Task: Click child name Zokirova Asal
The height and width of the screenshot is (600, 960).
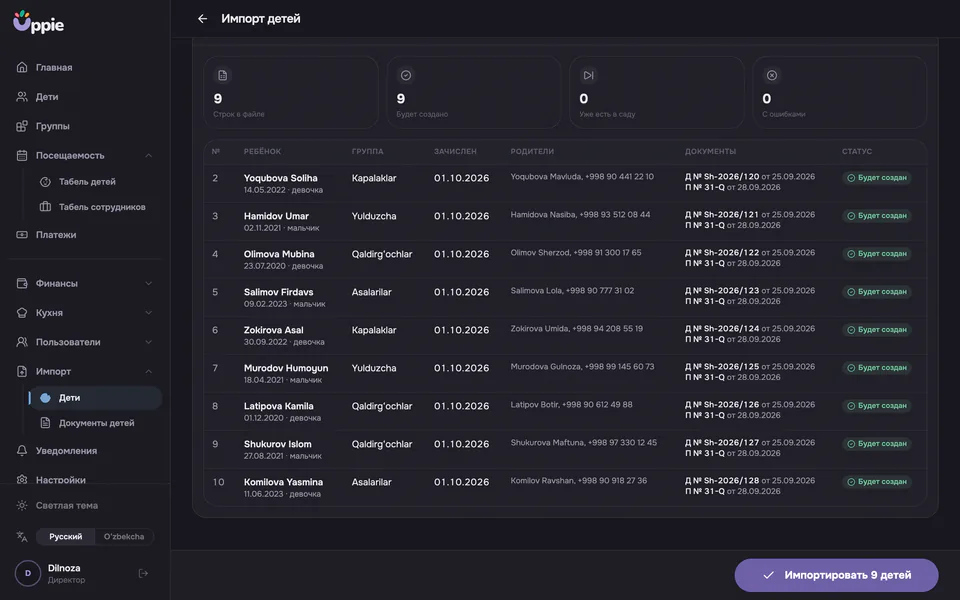Action: (273, 330)
